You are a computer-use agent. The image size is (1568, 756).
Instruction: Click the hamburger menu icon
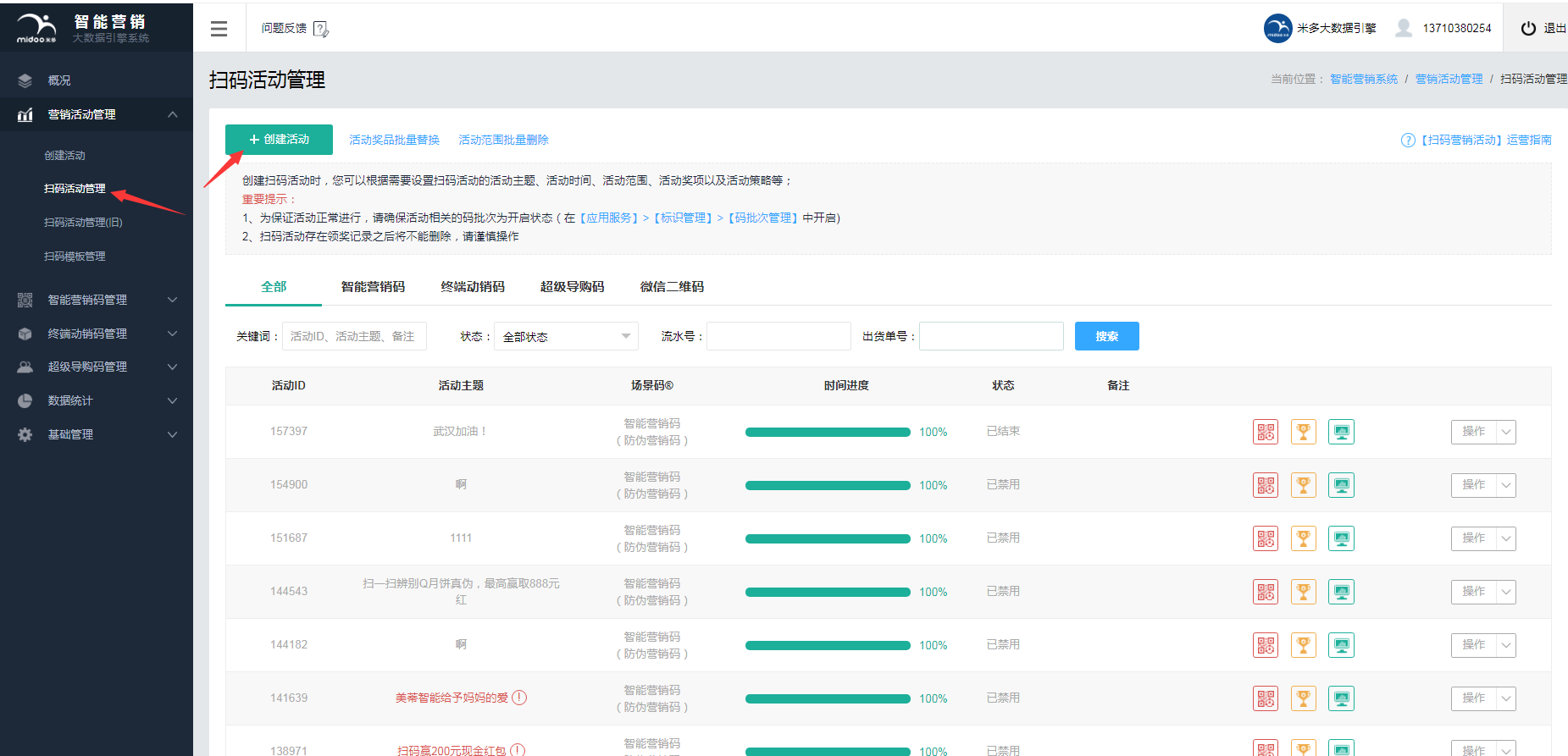[219, 29]
